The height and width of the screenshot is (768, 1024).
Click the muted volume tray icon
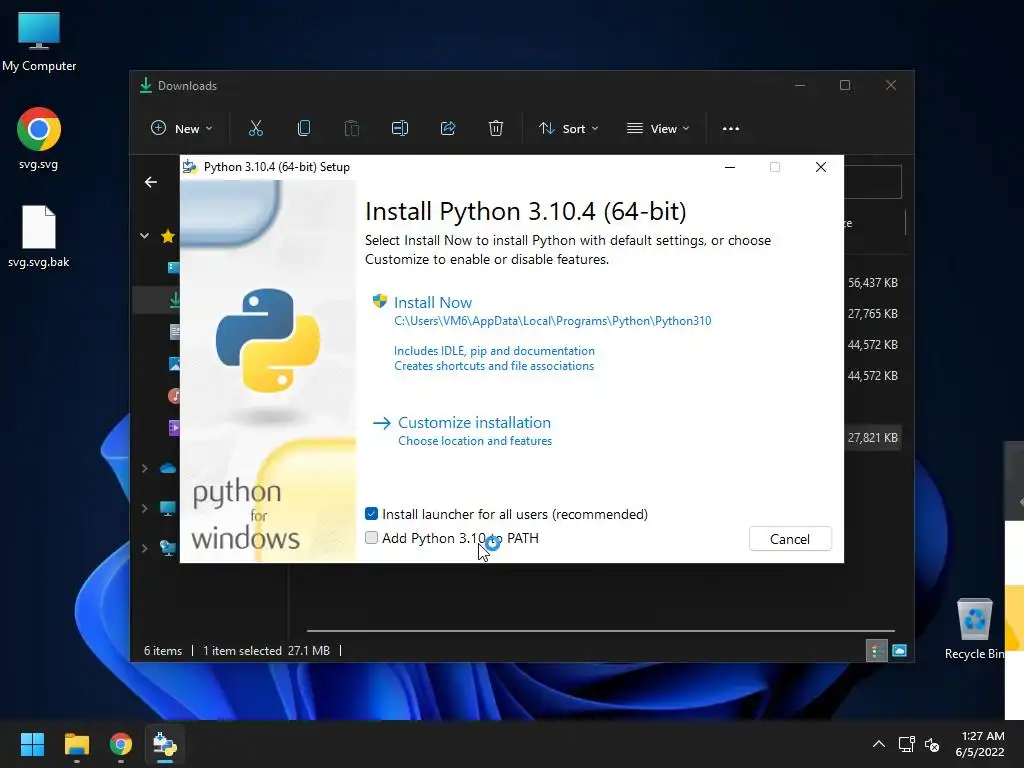(933, 744)
